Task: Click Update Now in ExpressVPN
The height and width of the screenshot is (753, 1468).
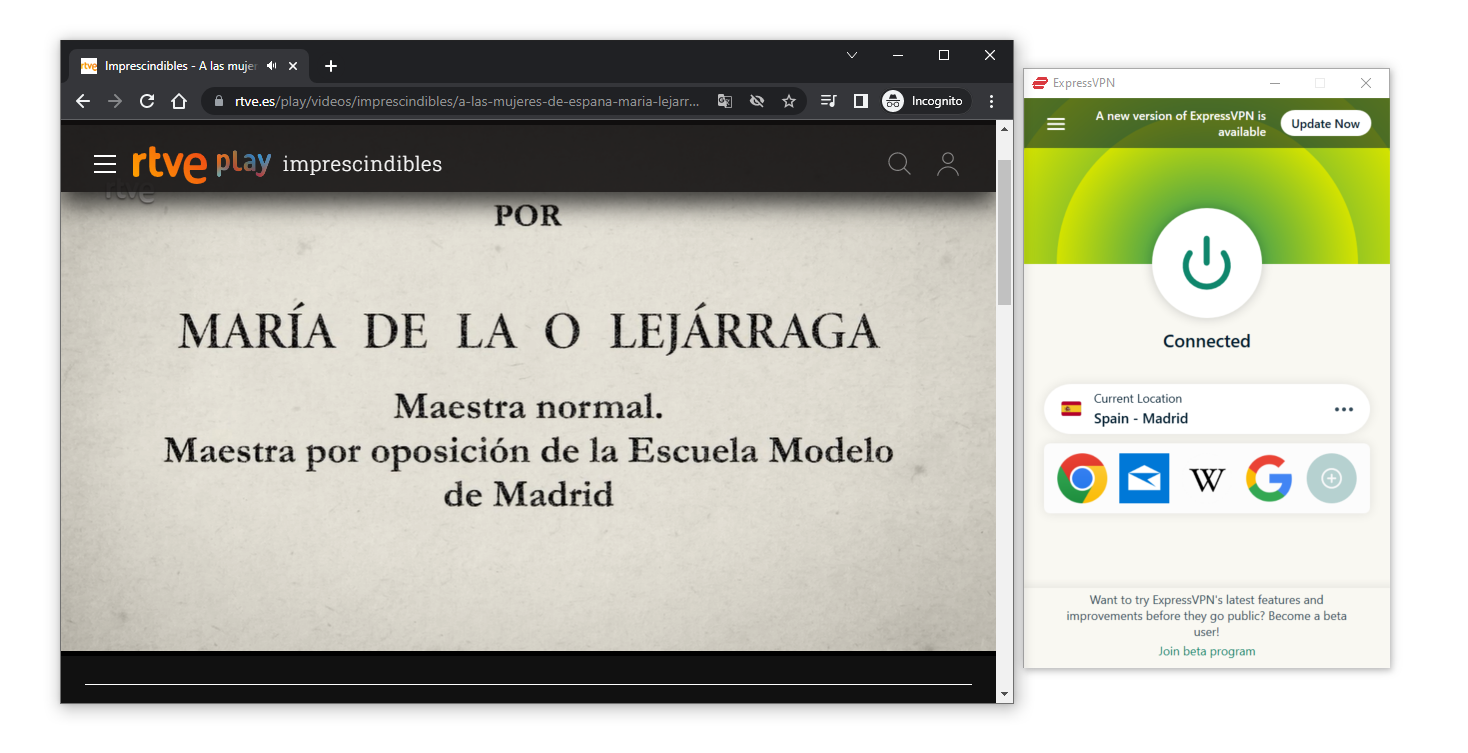Action: [x=1325, y=124]
